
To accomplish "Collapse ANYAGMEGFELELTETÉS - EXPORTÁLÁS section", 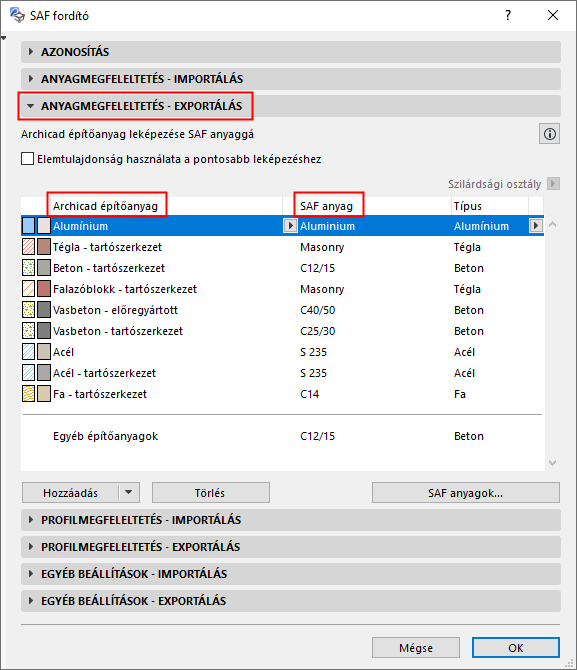I will (291, 106).
